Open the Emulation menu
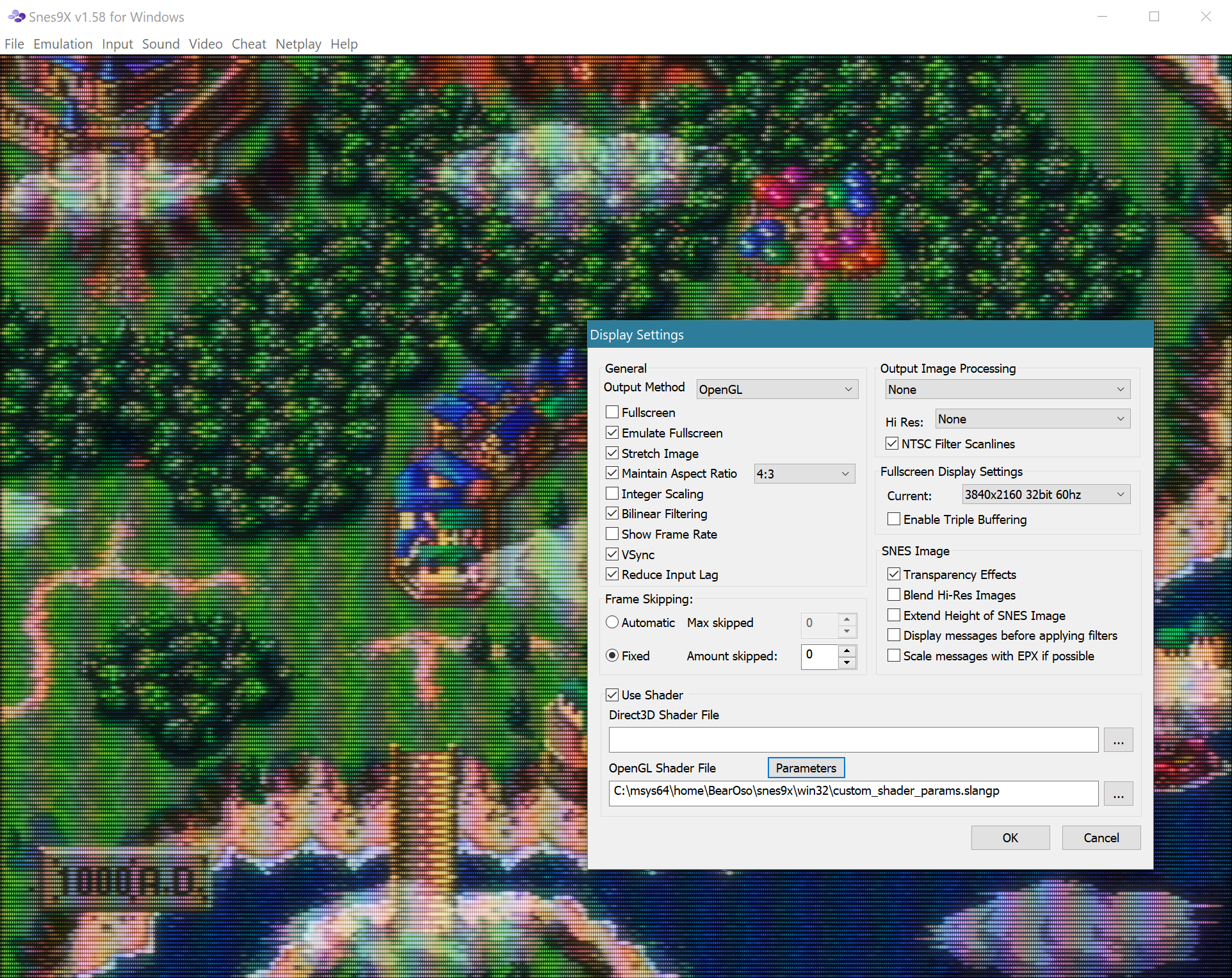 click(63, 44)
